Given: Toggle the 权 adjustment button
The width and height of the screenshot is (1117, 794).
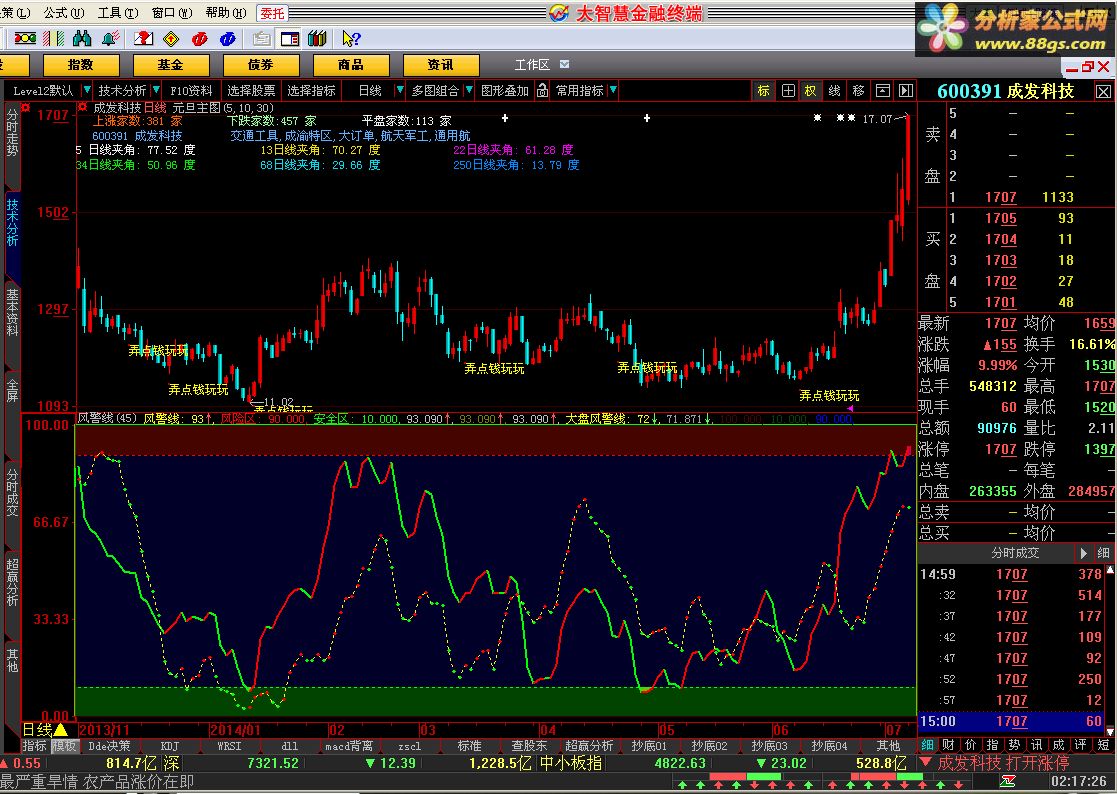Looking at the screenshot, I should tap(811, 90).
